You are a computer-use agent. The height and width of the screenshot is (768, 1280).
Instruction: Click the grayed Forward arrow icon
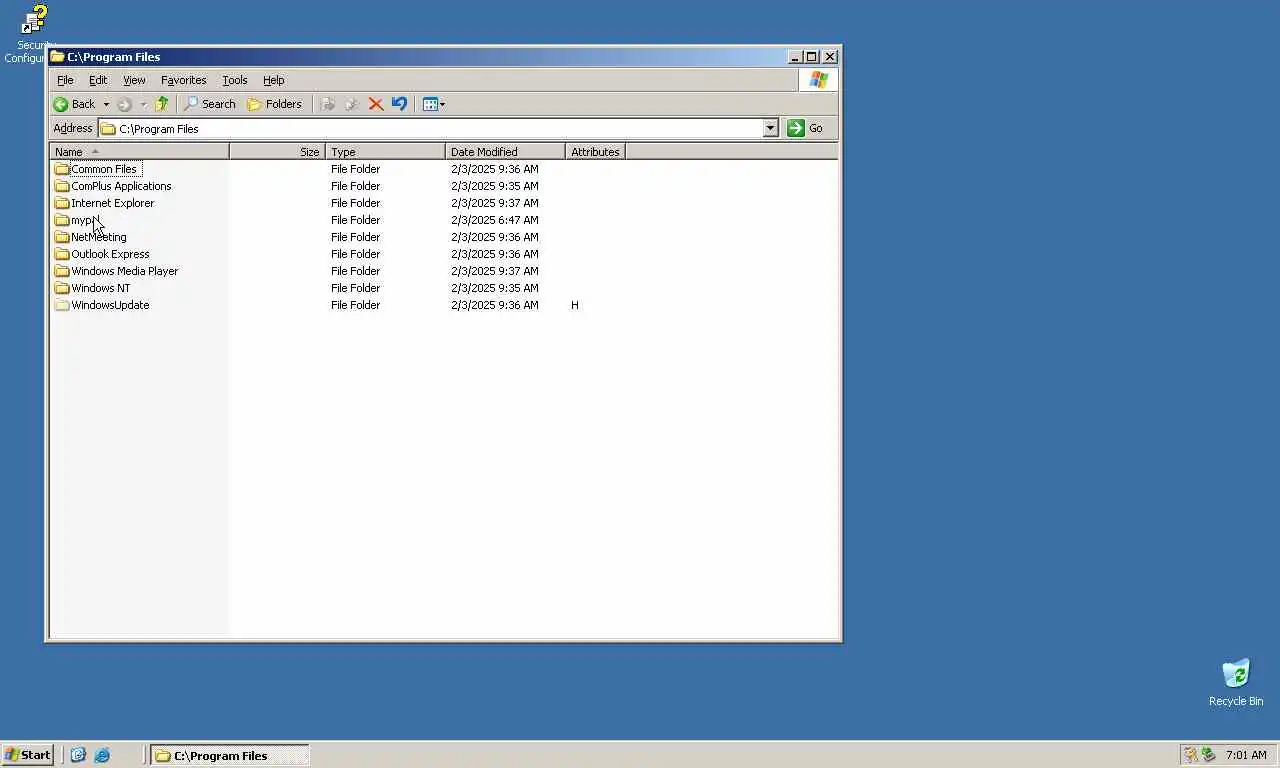pyautogui.click(x=124, y=104)
